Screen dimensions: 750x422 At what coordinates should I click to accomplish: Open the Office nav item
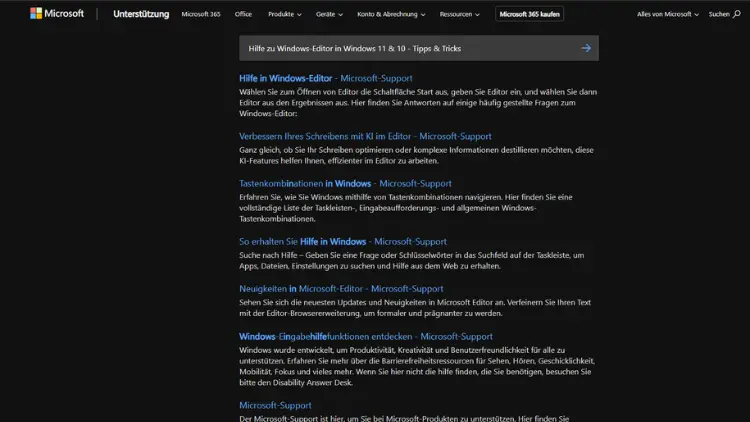pos(243,14)
